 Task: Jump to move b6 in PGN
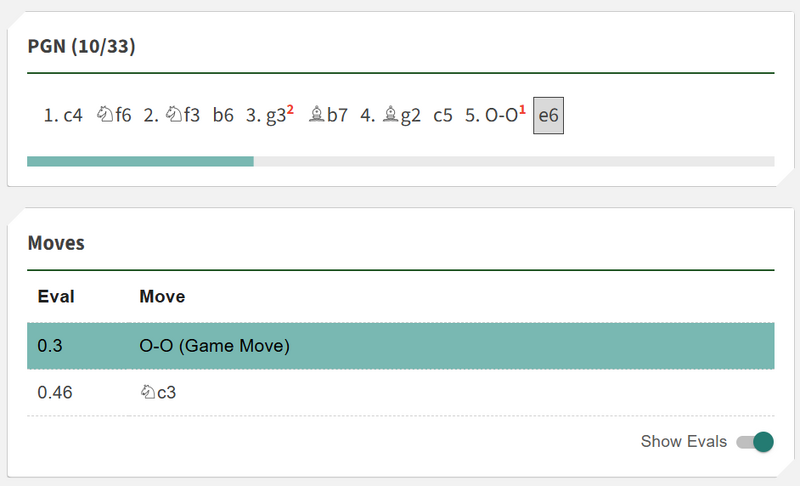point(223,115)
